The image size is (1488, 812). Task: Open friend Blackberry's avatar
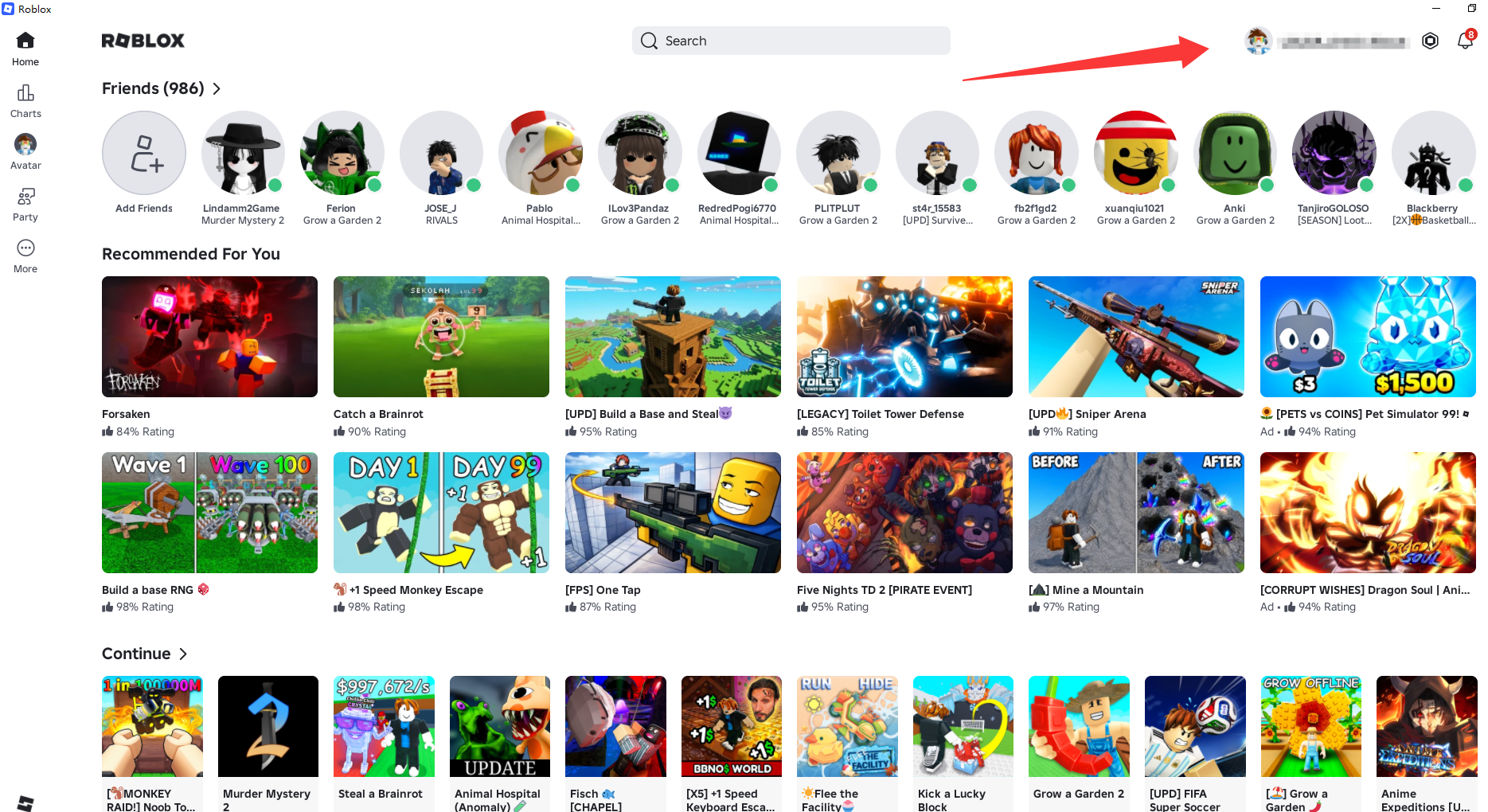(1433, 153)
